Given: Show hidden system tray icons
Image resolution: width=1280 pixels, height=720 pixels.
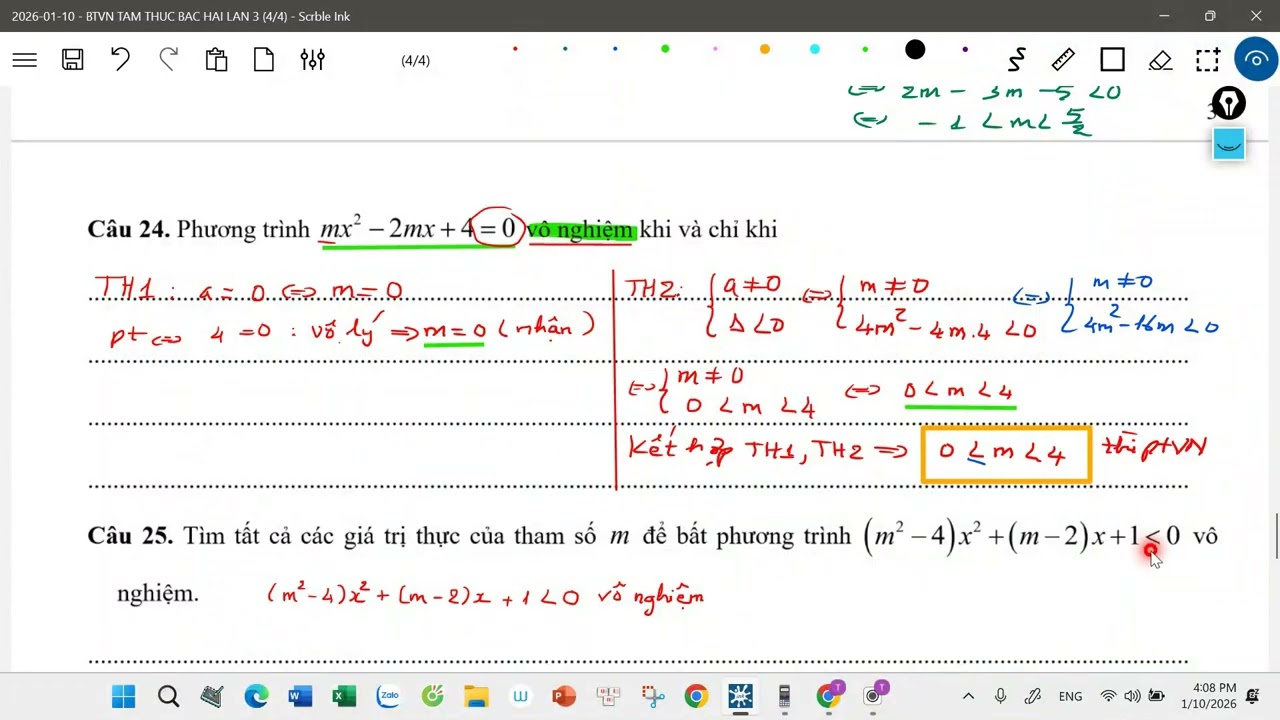Looking at the screenshot, I should pyautogui.click(x=968, y=696).
